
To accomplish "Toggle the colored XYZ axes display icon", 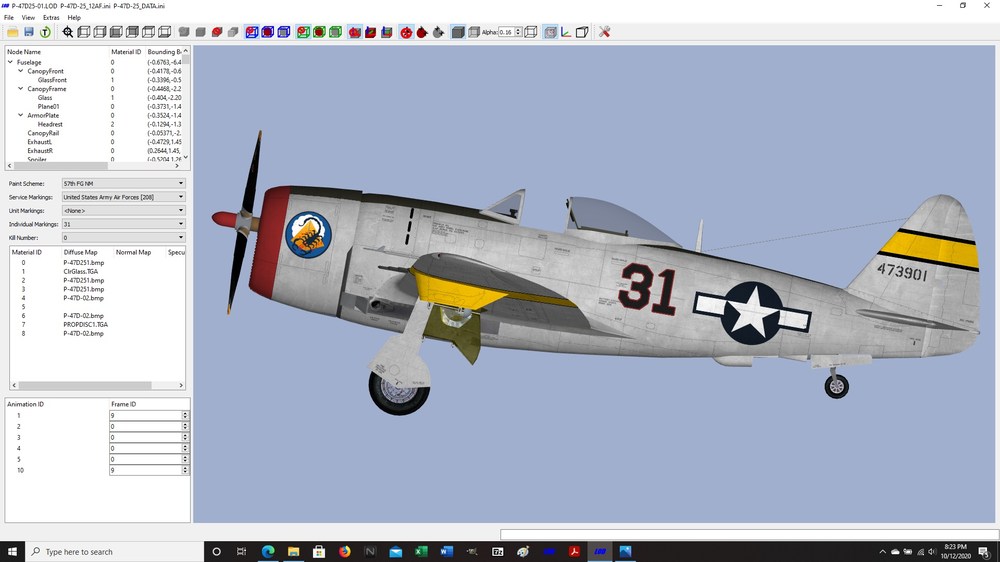I will pyautogui.click(x=566, y=32).
